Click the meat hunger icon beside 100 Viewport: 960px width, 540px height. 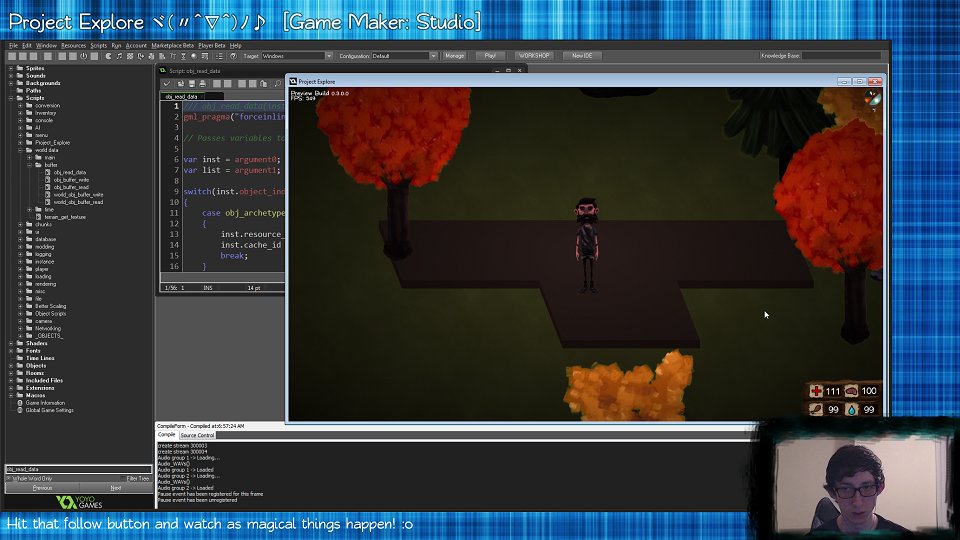point(851,391)
